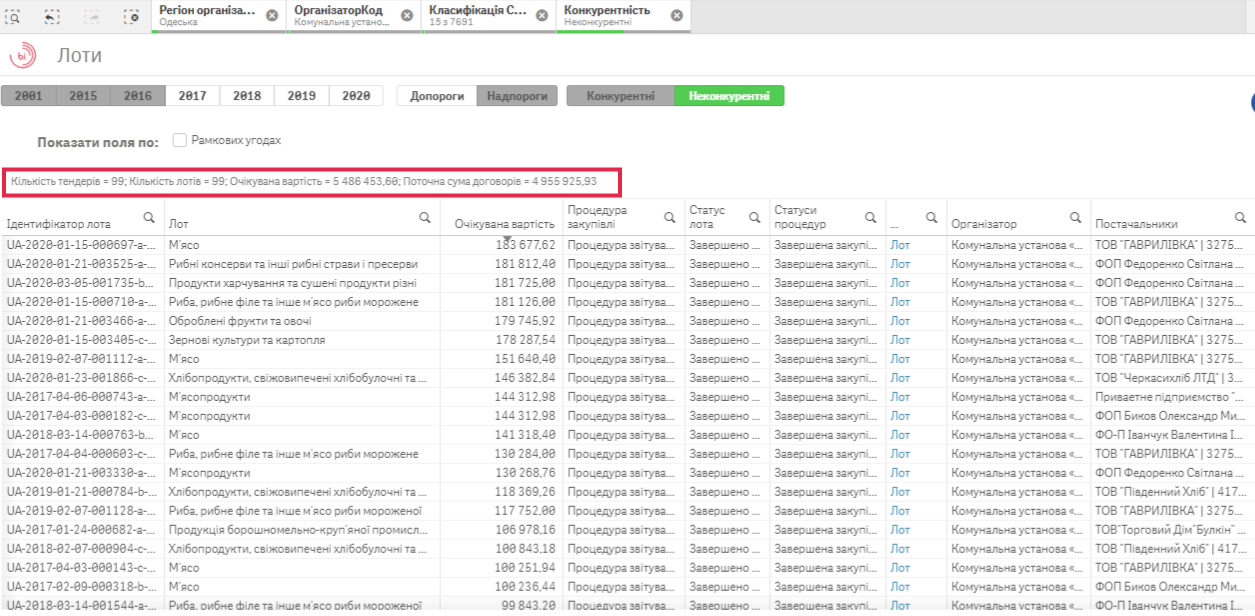The image size is (1255, 616).
Task: Open Лот link for Зернові культури row
Action: coord(900,340)
